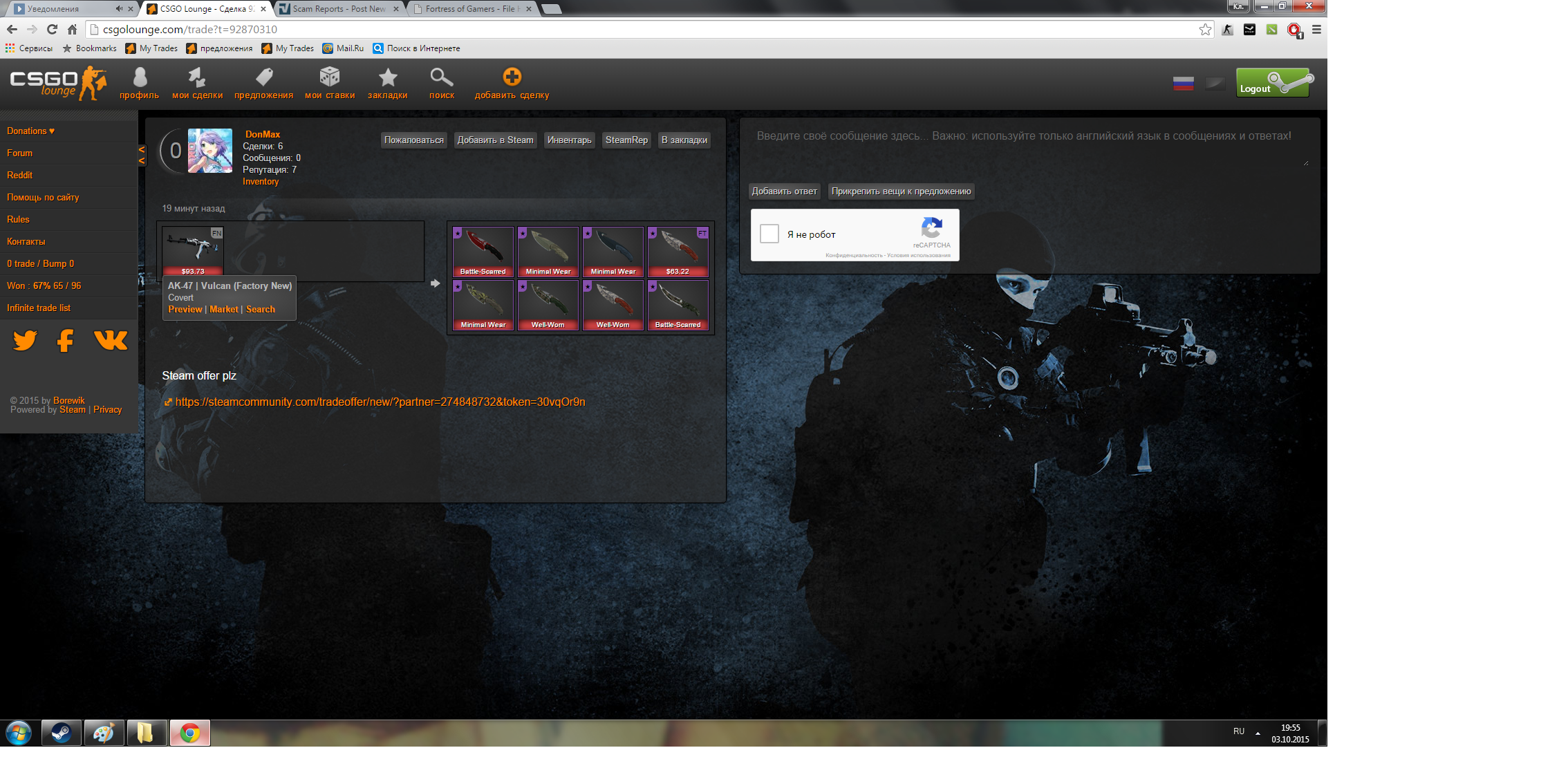Viewport: 1568px width, 777px height.
Task: Open the steamcommunity trade offer link
Action: 380,402
